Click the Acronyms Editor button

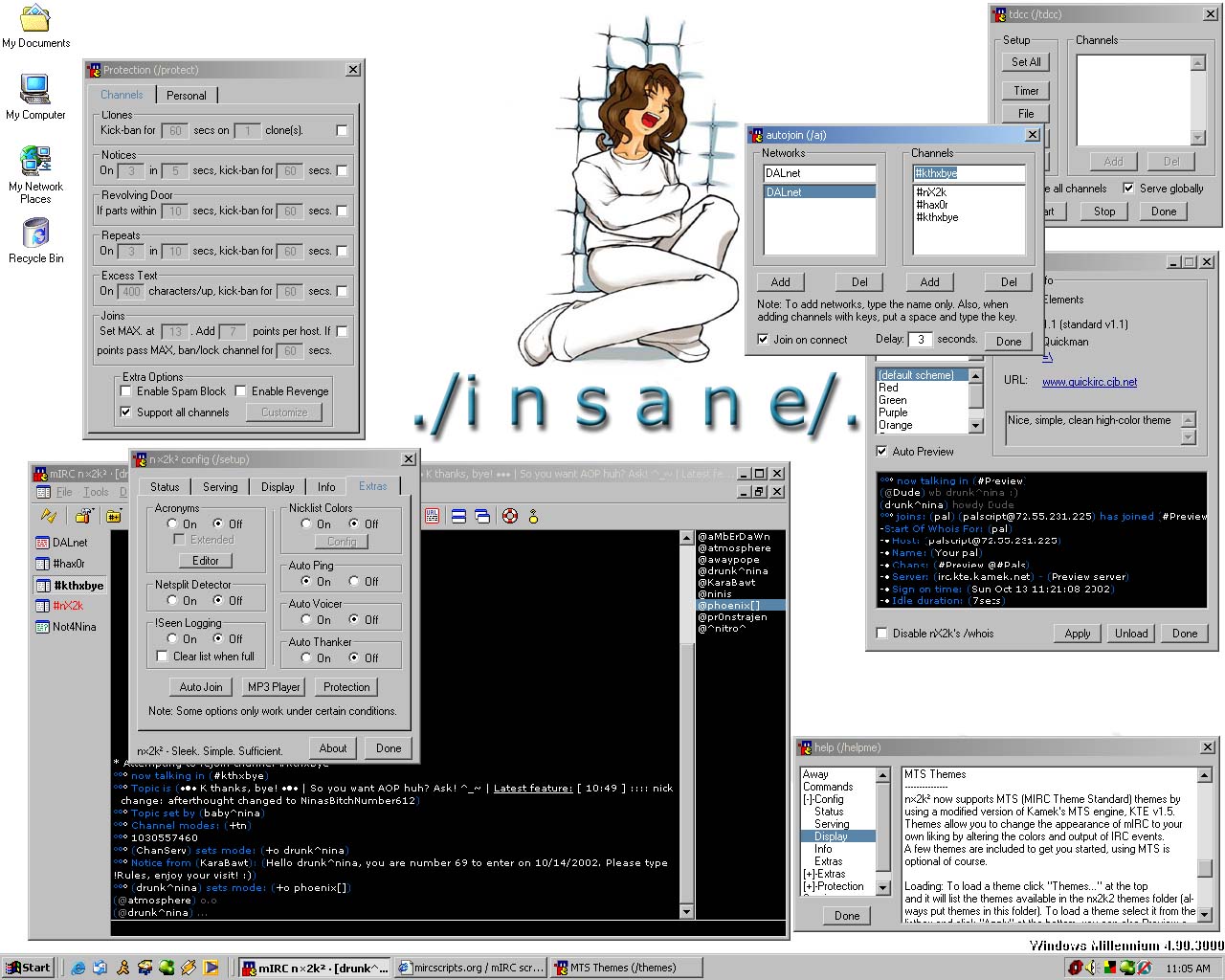coord(206,561)
